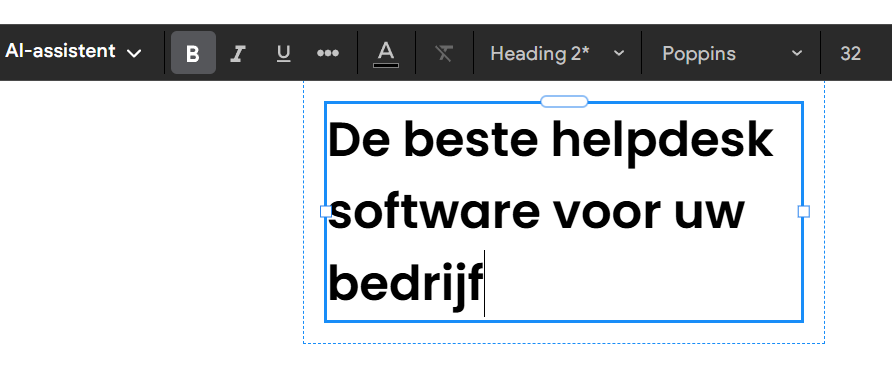Image resolution: width=892 pixels, height=372 pixels.
Task: Open the AI-assistent dropdown
Action: point(73,52)
